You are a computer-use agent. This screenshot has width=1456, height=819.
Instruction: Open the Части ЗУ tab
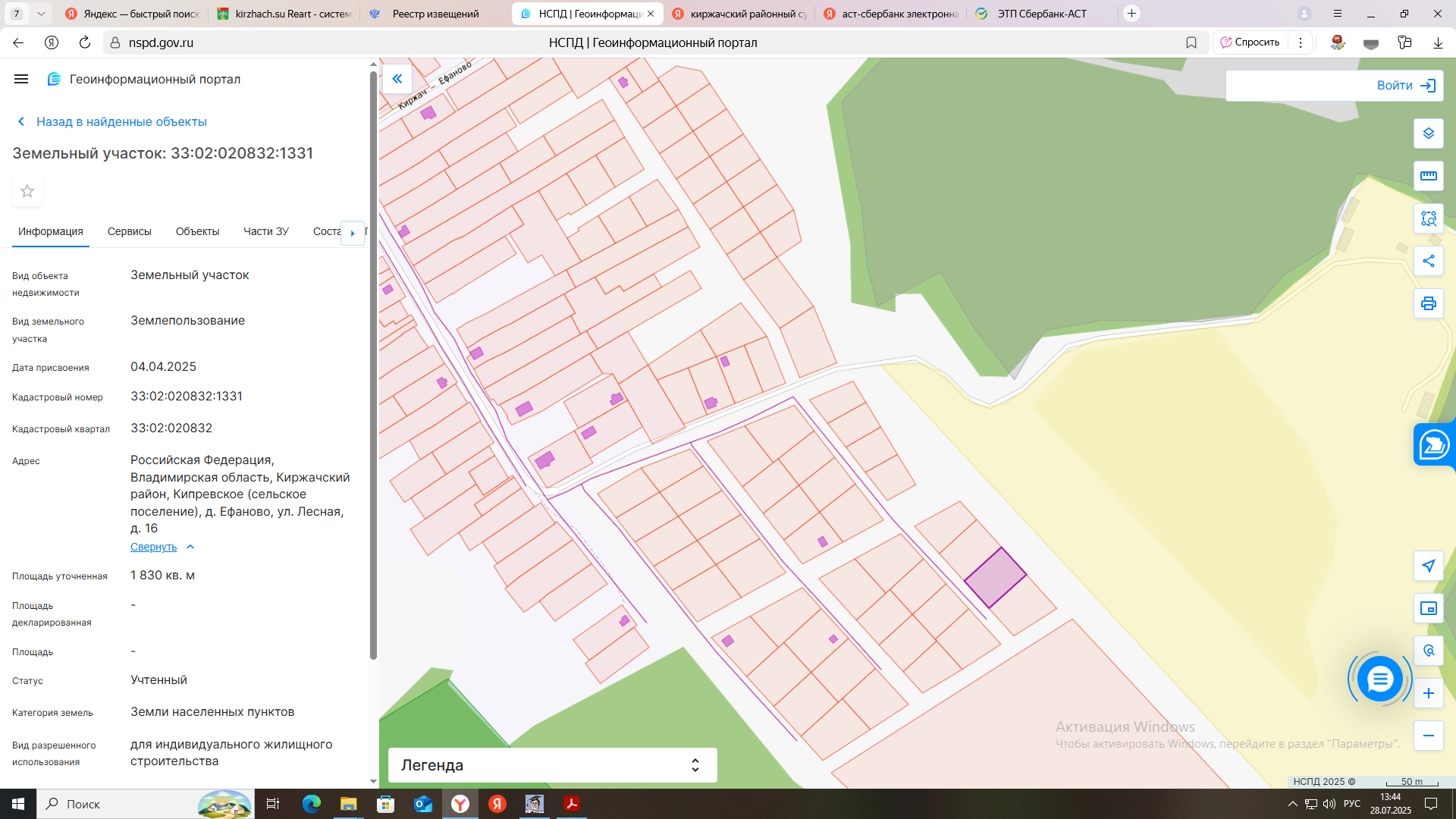265,231
